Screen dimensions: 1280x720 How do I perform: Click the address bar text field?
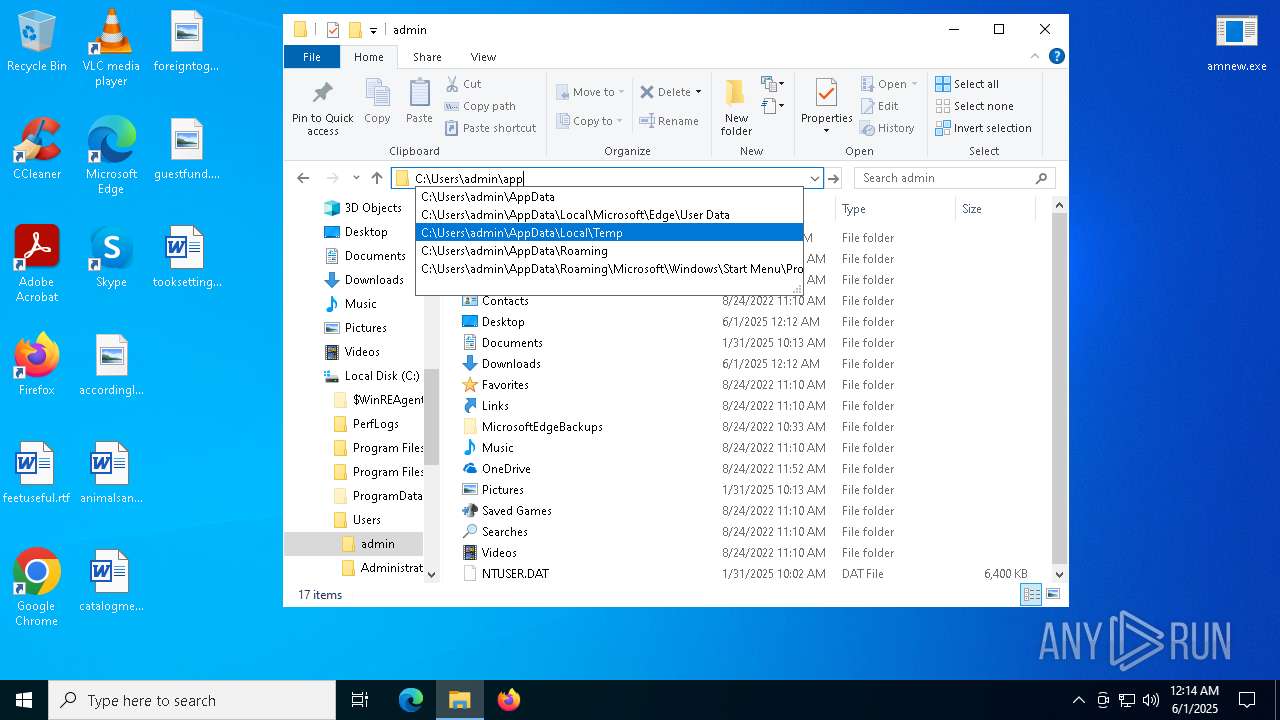(608, 178)
